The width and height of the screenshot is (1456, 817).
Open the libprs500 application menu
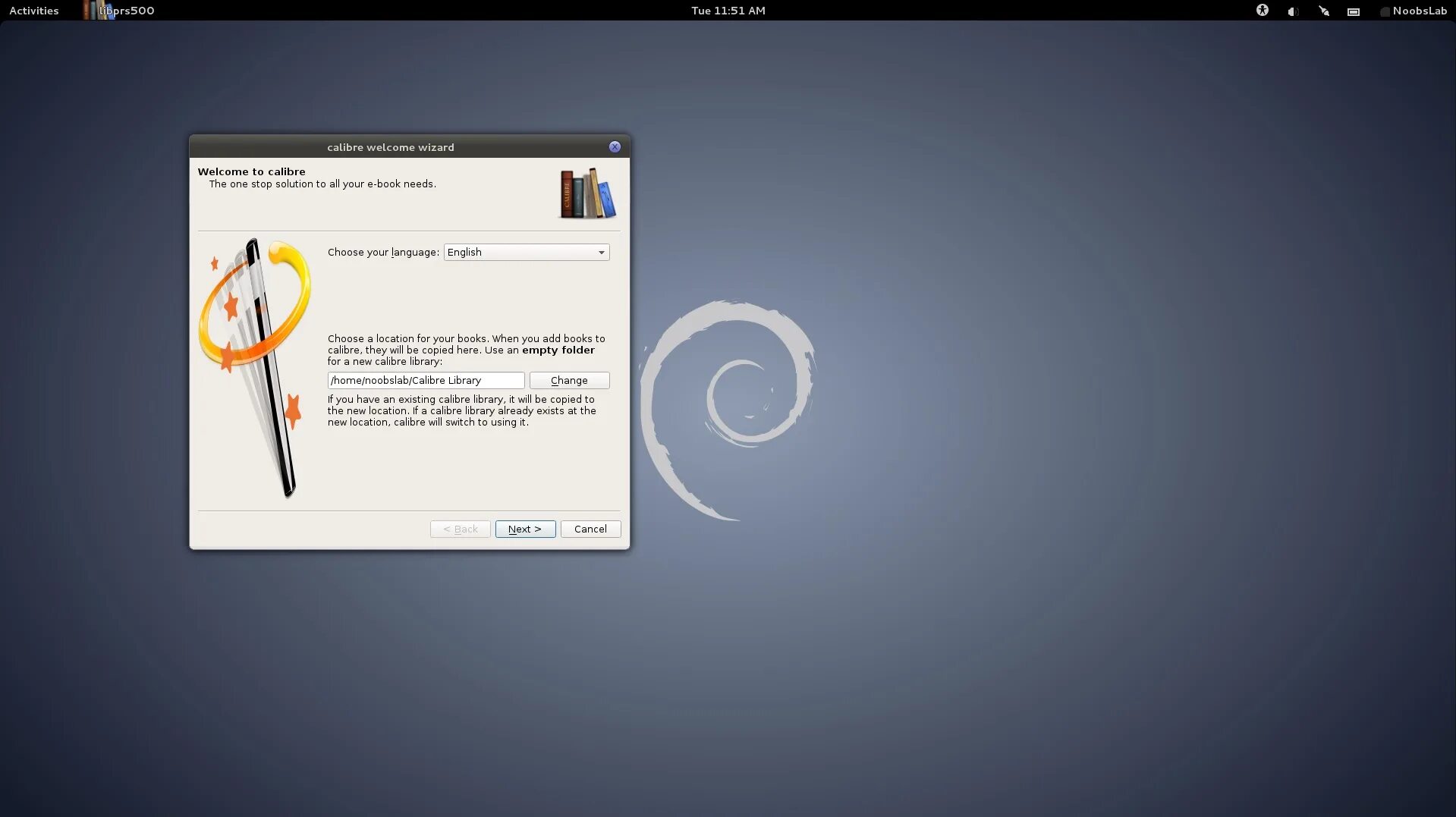(x=119, y=11)
